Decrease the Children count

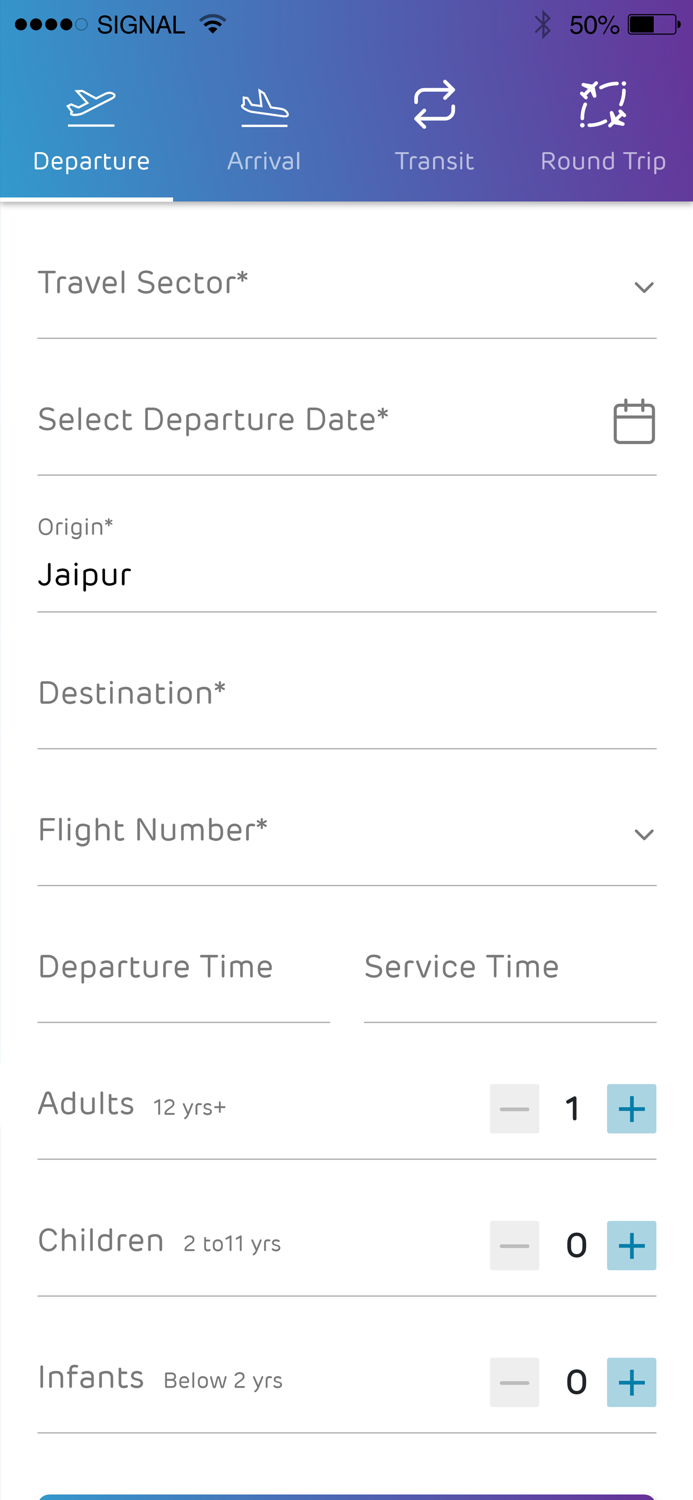click(514, 1245)
